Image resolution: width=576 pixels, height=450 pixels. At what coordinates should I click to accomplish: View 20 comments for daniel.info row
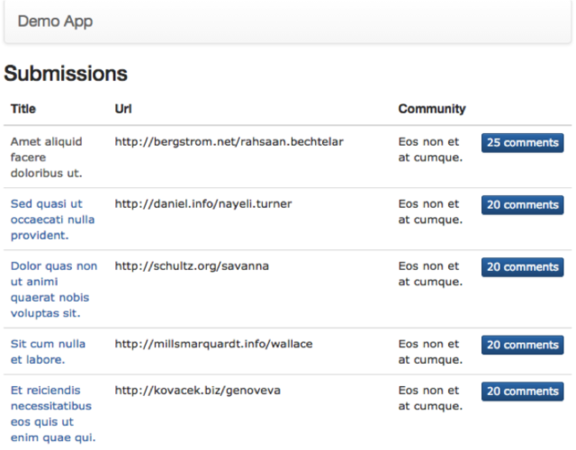pos(522,205)
